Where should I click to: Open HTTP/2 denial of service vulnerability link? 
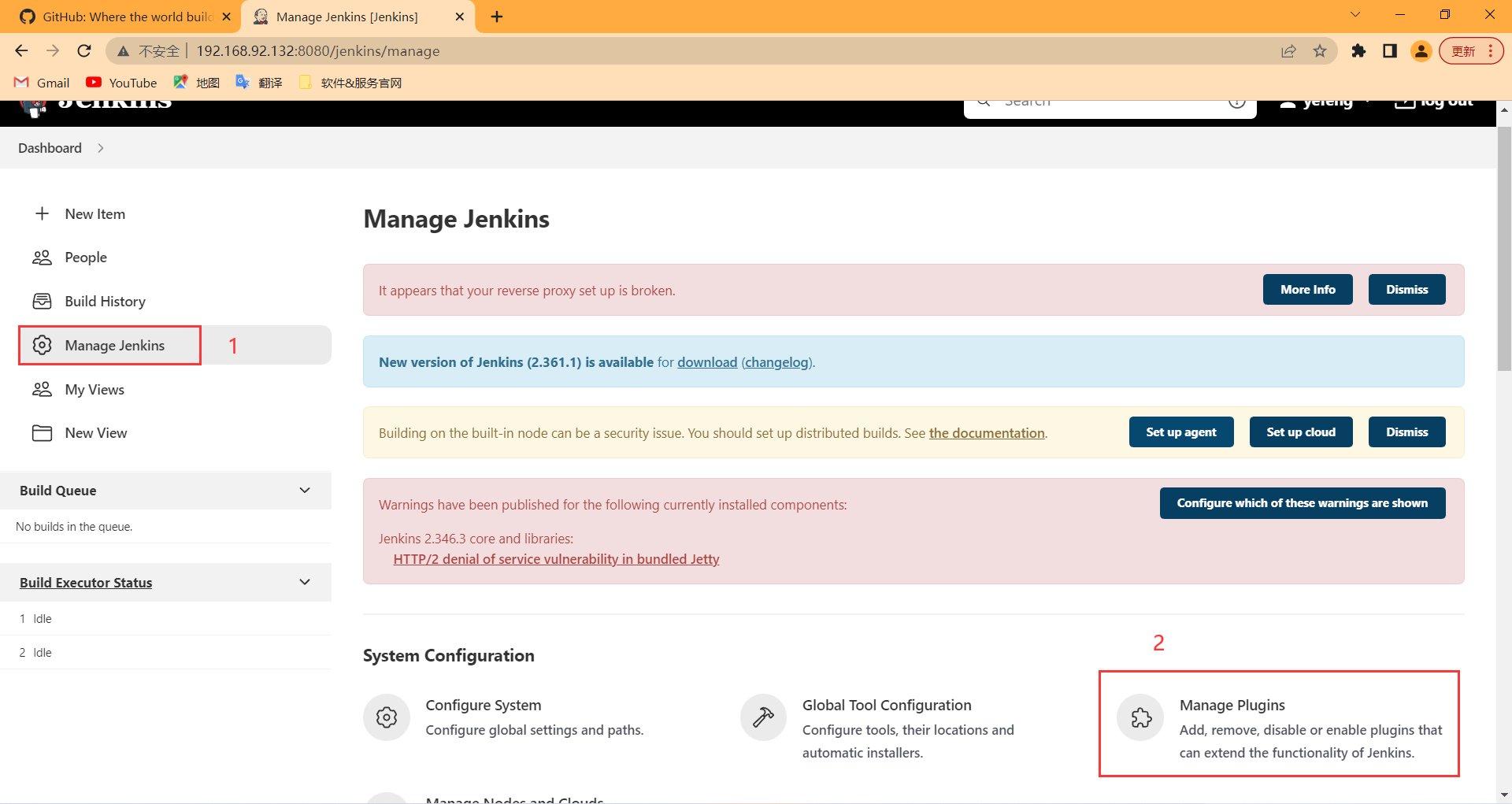click(x=556, y=559)
